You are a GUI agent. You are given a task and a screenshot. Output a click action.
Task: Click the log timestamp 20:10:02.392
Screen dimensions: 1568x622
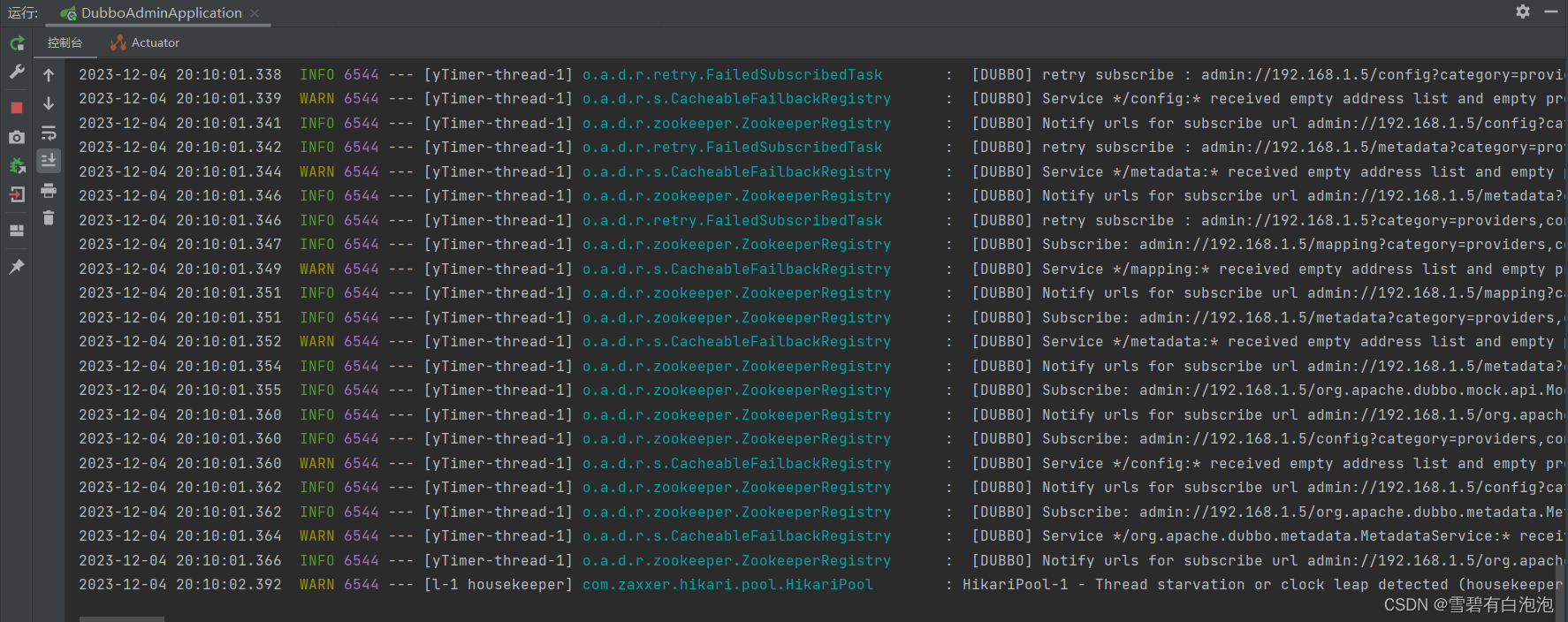228,585
